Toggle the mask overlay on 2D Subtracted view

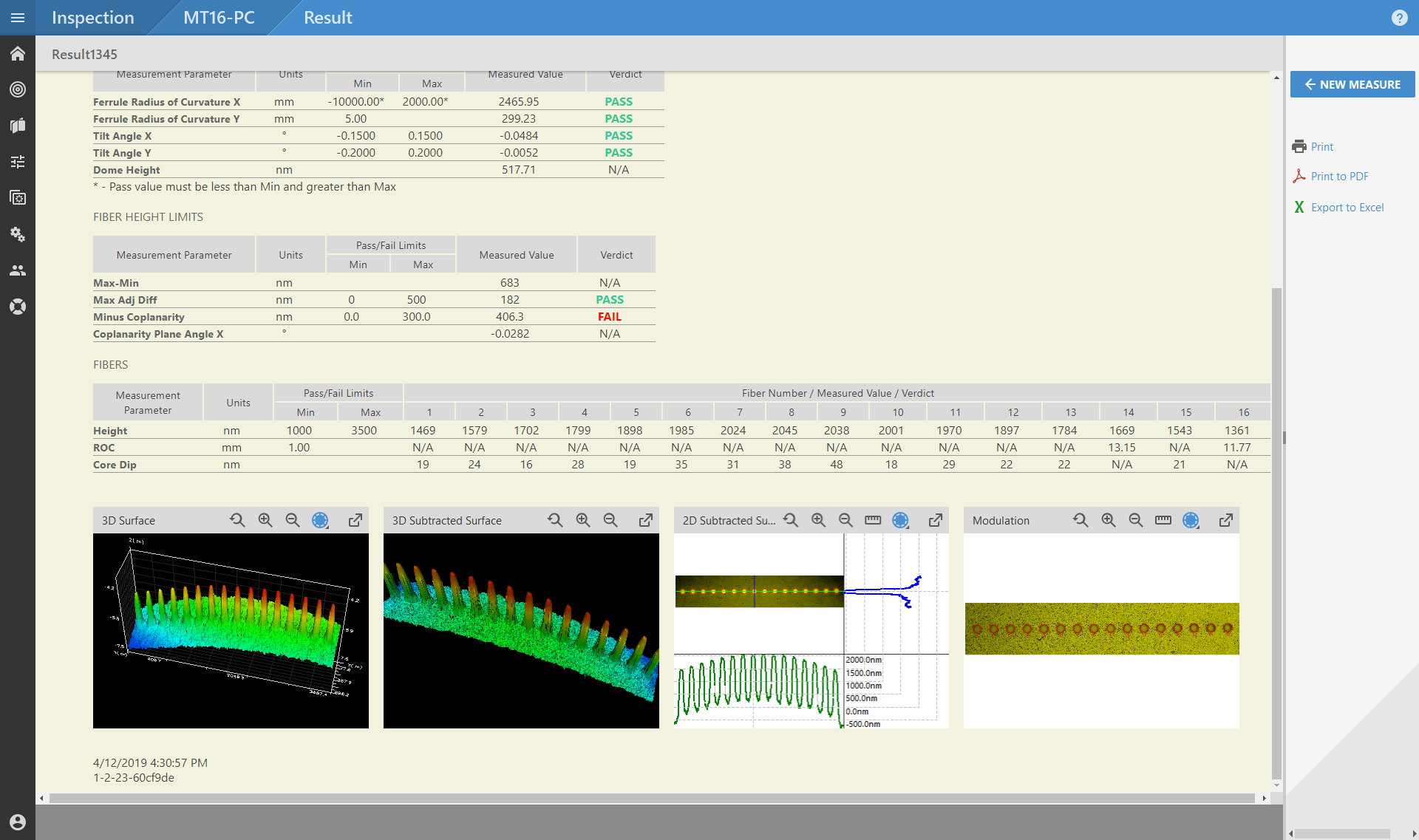pyautogui.click(x=900, y=520)
